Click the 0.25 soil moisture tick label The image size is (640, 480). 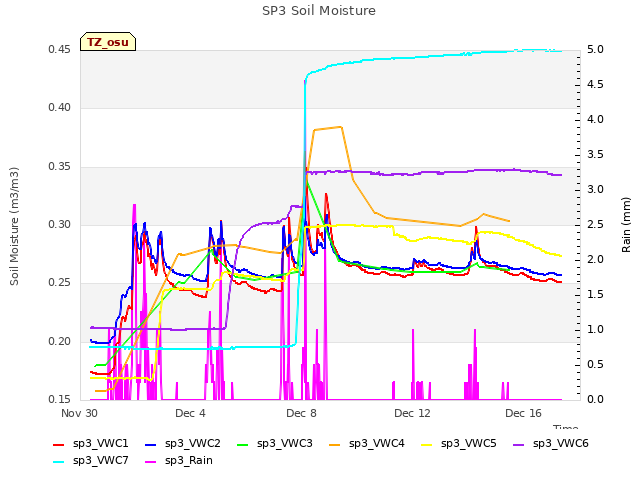(60, 282)
